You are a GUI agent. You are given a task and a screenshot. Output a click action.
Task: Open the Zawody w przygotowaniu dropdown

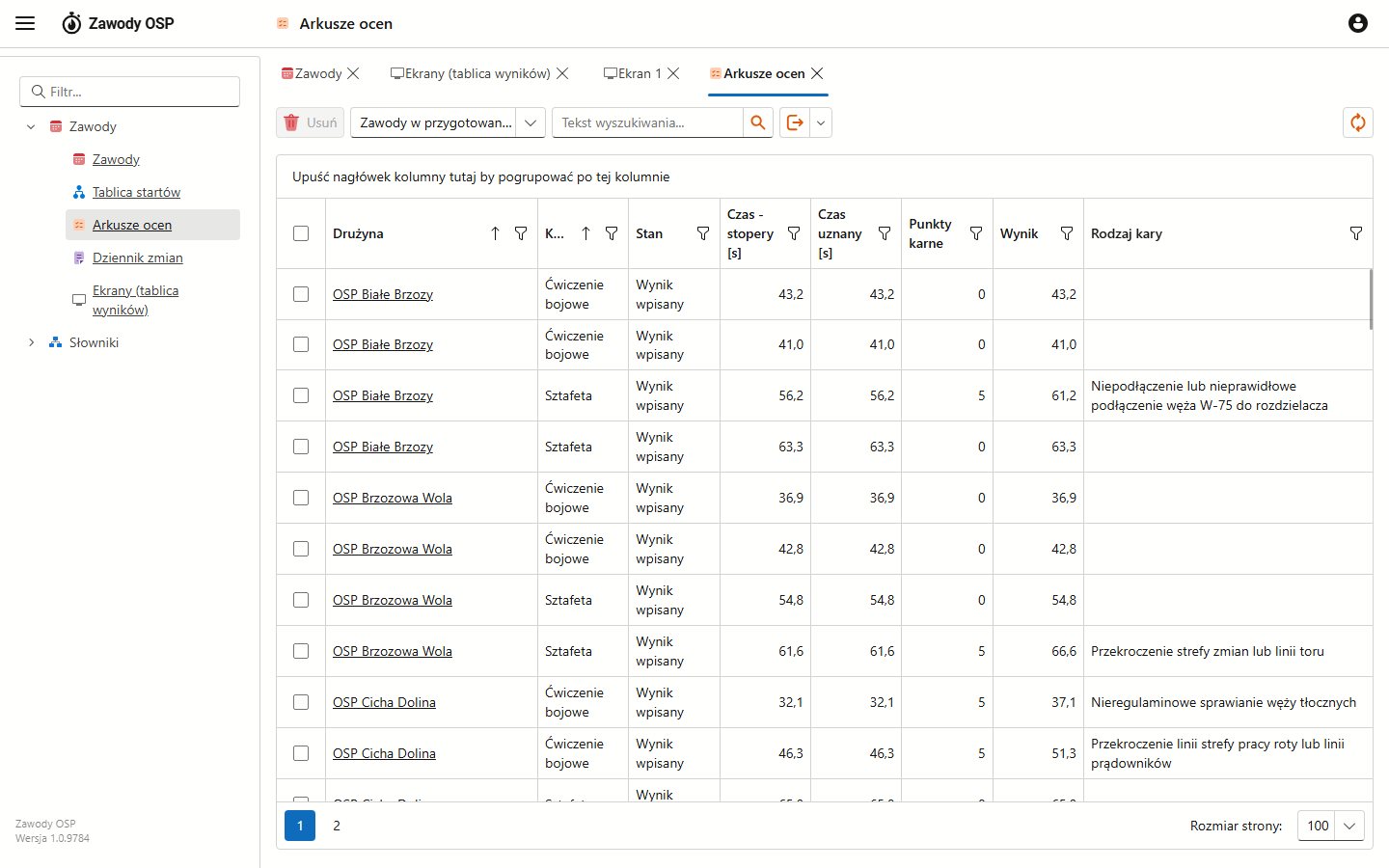(448, 122)
